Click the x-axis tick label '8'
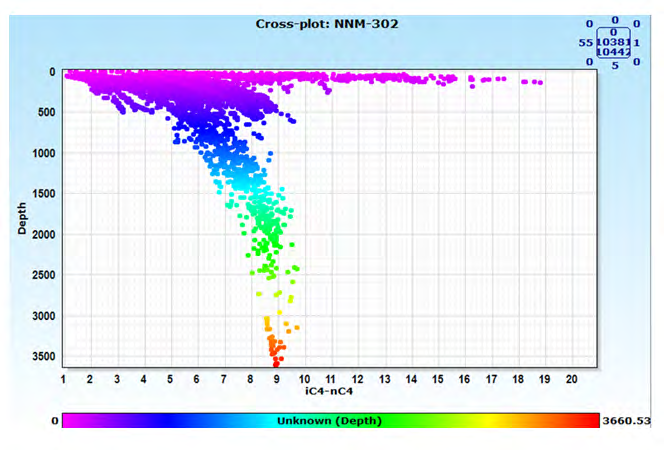 point(250,379)
